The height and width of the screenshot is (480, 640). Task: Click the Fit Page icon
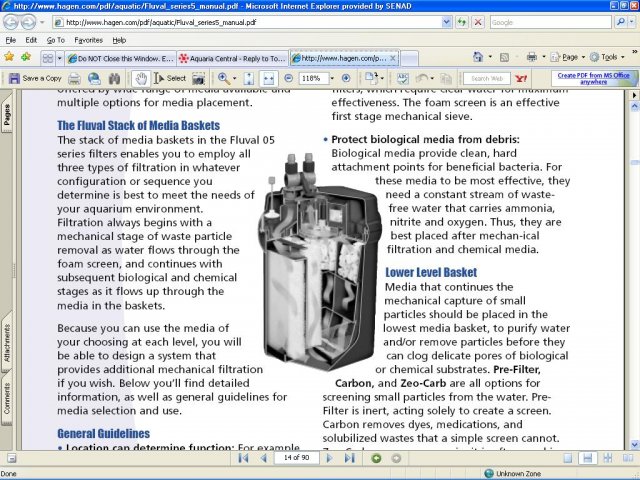point(249,78)
